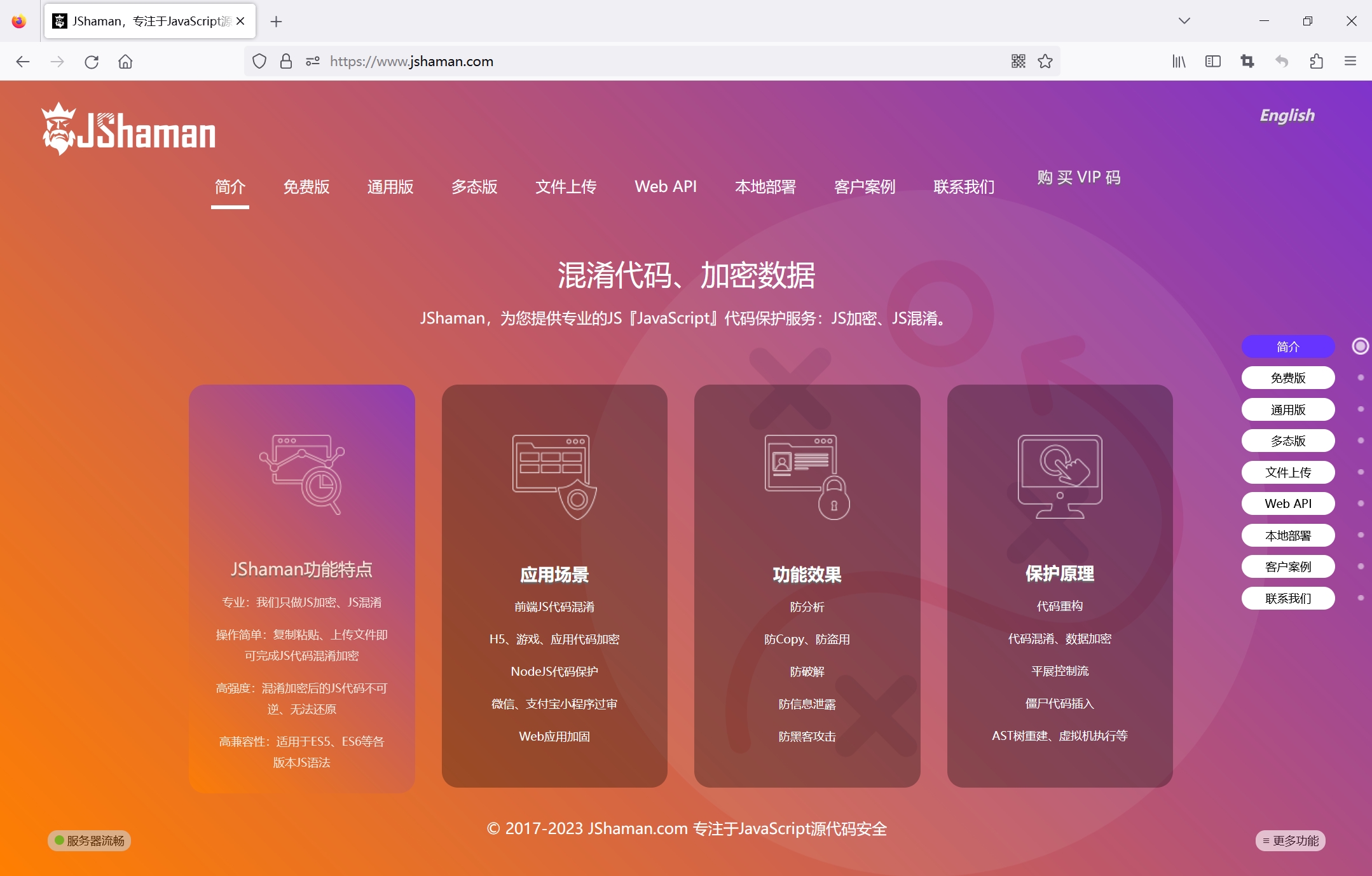
Task: Open the 多态版 top menu item
Action: pyautogui.click(x=474, y=187)
